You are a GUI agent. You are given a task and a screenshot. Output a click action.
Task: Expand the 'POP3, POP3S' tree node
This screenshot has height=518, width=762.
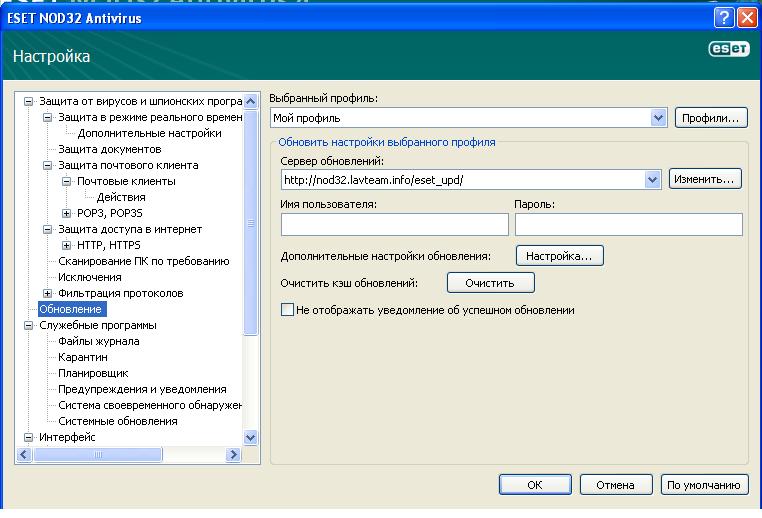click(x=67, y=213)
